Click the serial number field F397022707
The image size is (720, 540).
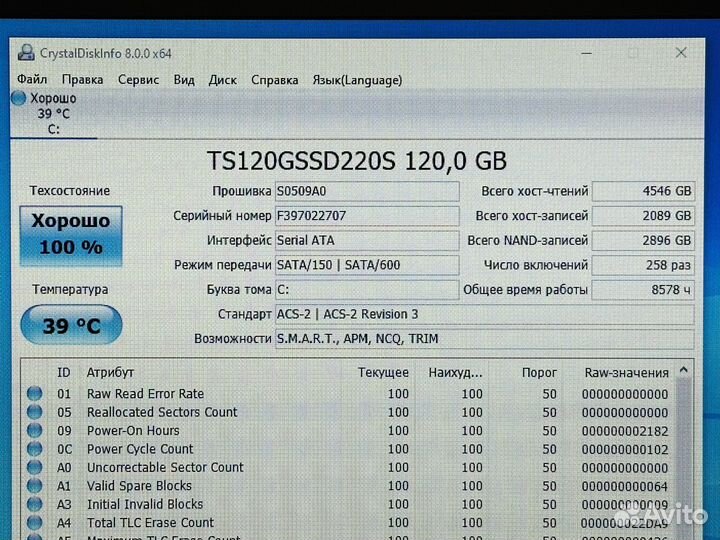367,216
